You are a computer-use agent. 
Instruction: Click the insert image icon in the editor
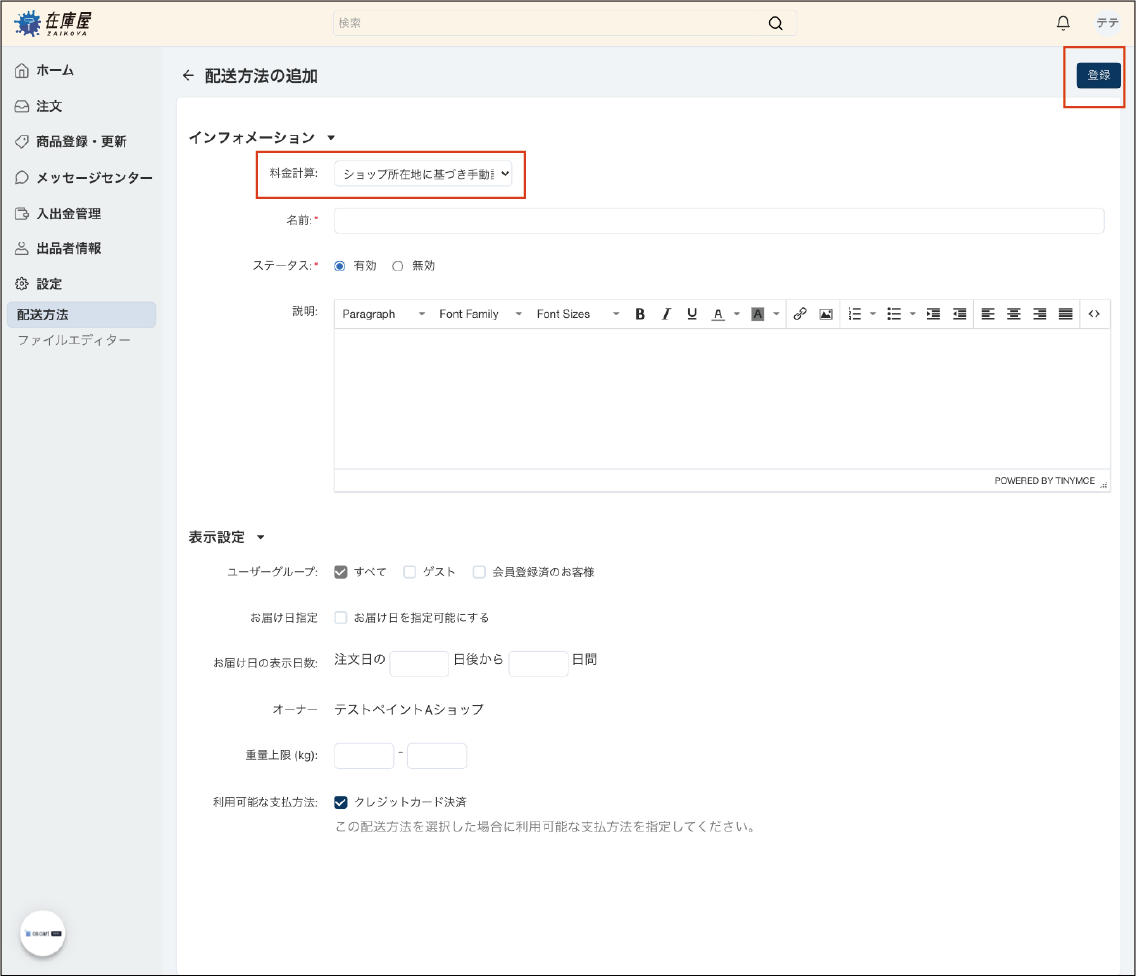pos(826,314)
